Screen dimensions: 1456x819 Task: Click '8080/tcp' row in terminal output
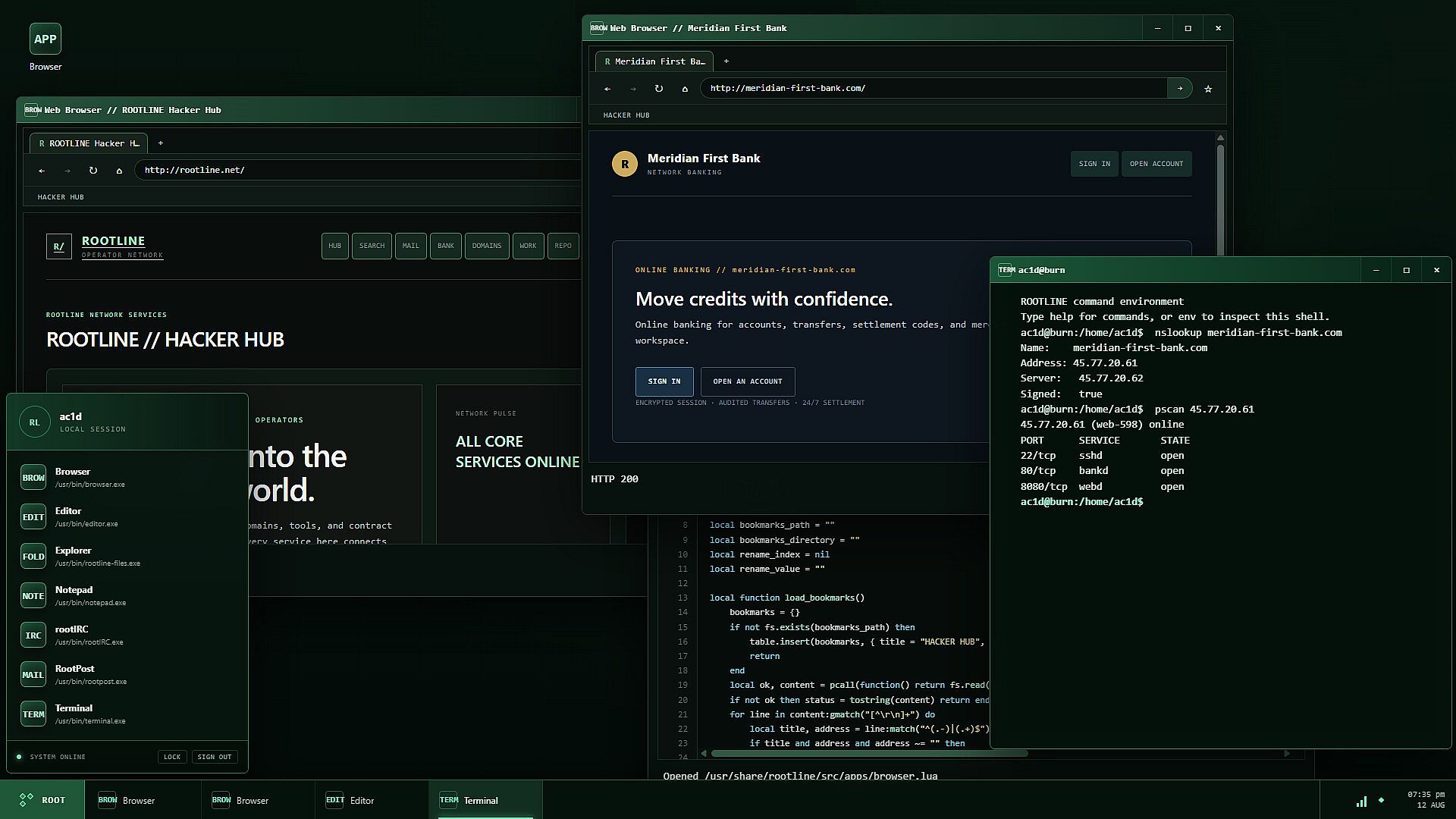click(x=1102, y=487)
